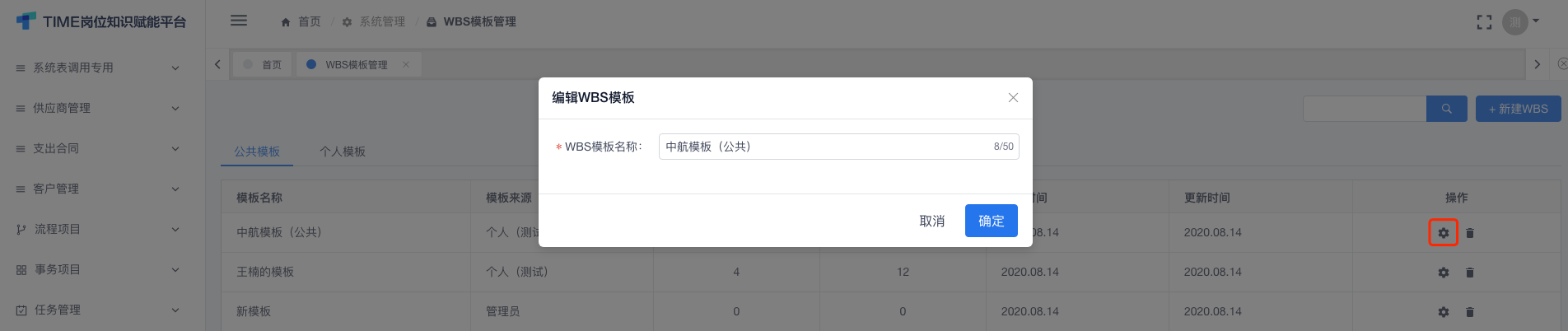Click the search magnifier button
The height and width of the screenshot is (331, 1568).
coord(1446,109)
